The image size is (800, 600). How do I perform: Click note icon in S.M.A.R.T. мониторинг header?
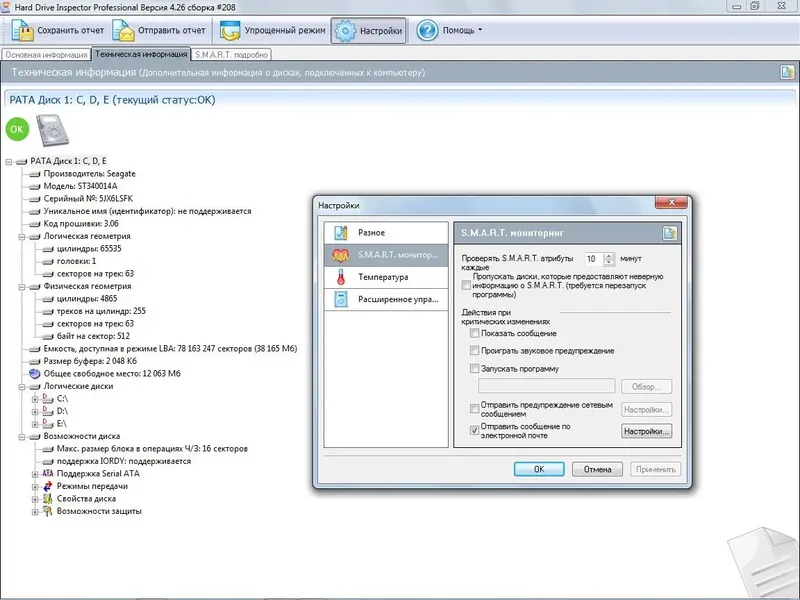tap(669, 233)
